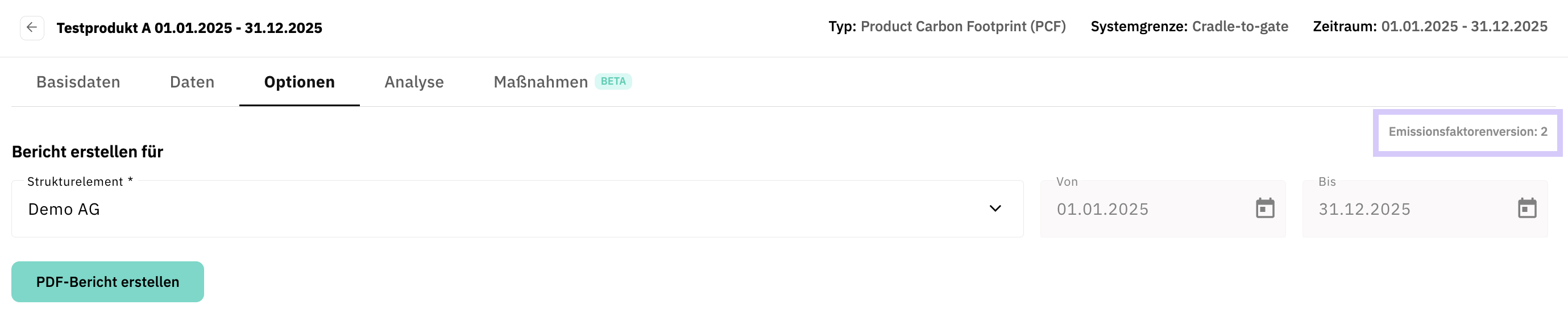This screenshot has width=1568, height=317.
Task: Open the Daten tab
Action: pos(192,82)
